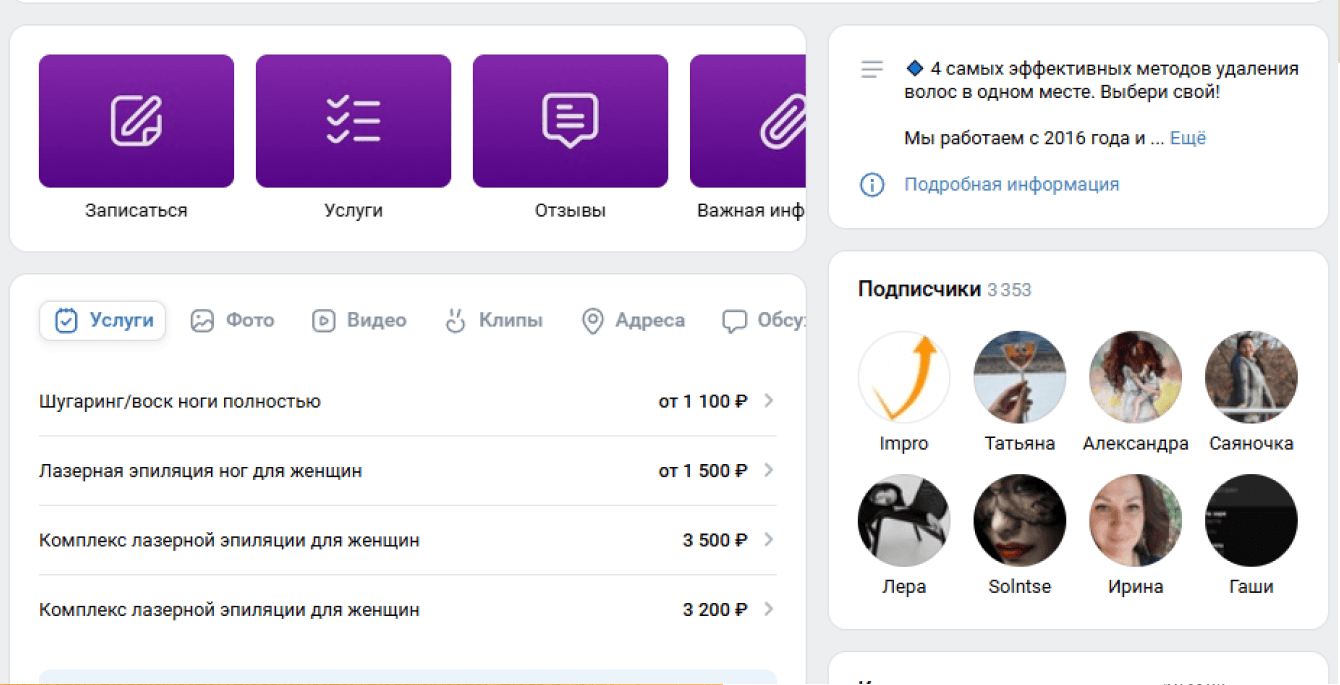1340x685 pixels.
Task: Click the price от 1 500 ₽
Action: pyautogui.click(x=703, y=471)
